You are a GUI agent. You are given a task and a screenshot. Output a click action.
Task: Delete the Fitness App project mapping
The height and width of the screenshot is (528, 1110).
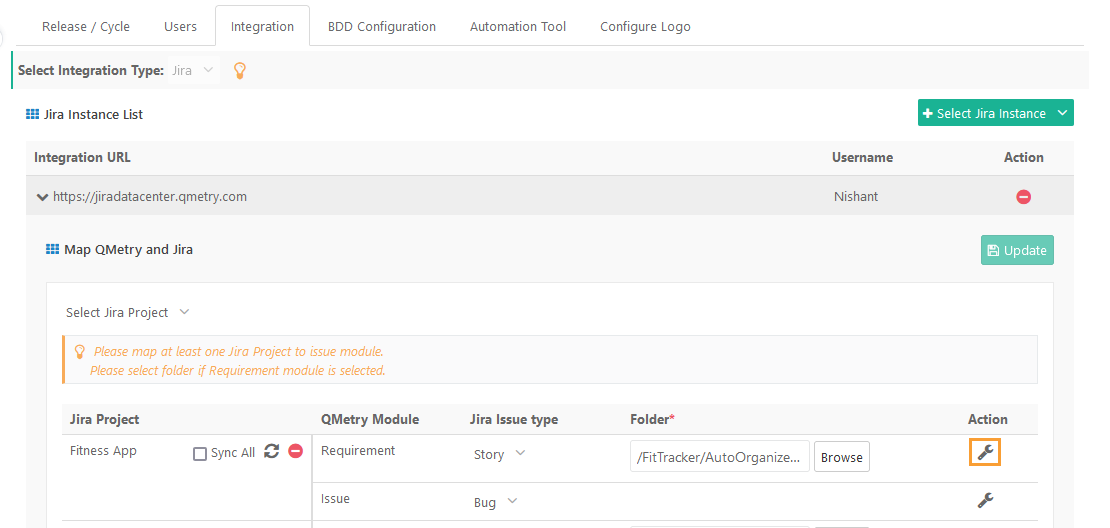pyautogui.click(x=295, y=452)
